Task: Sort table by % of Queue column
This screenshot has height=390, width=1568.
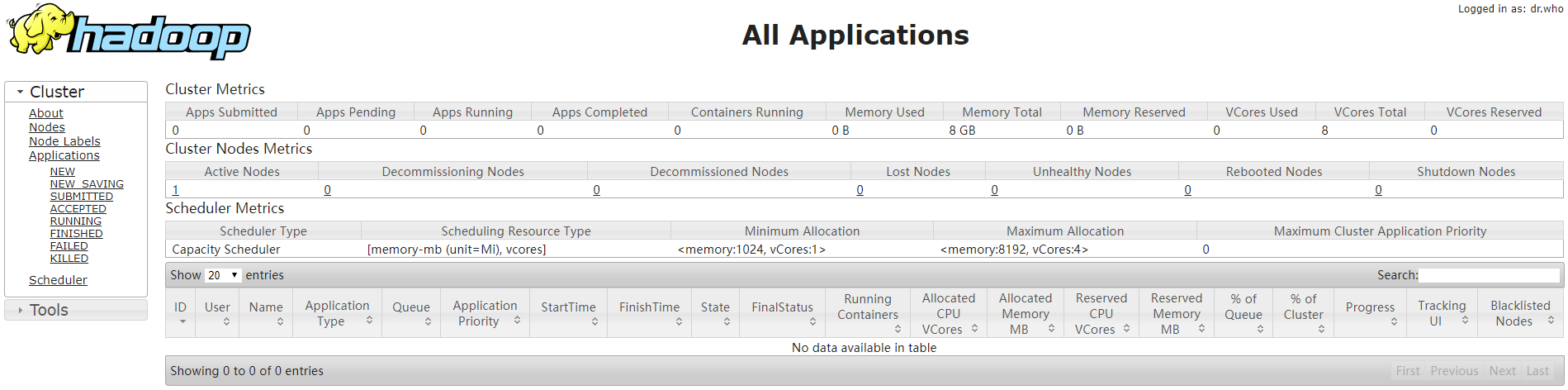Action: pyautogui.click(x=1244, y=312)
